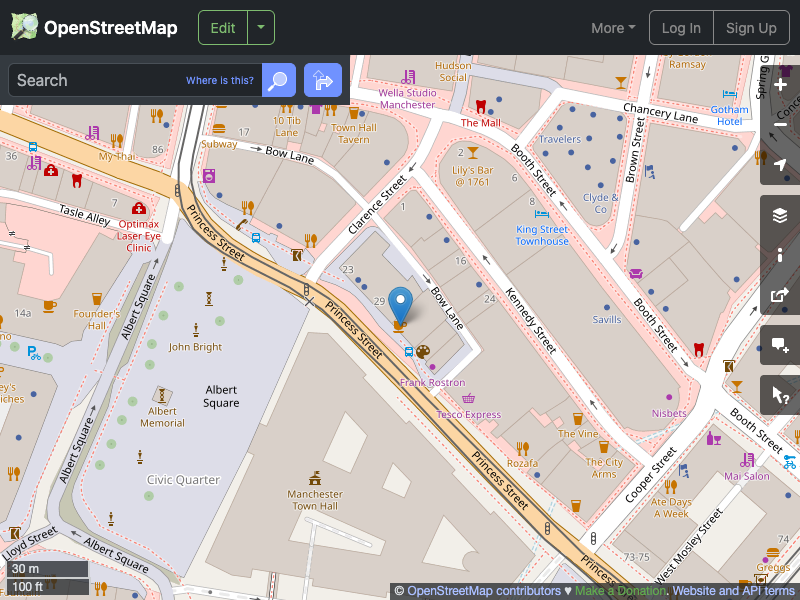Open the Where is this? link
The image size is (800, 600).
219,80
